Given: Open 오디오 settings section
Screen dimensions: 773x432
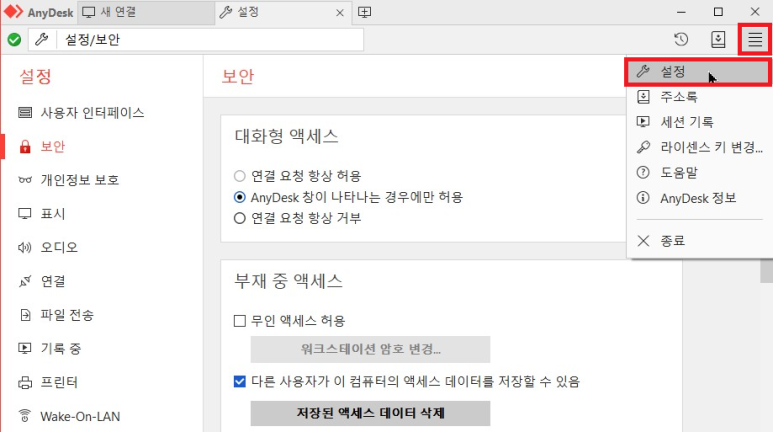Looking at the screenshot, I should click(59, 247).
